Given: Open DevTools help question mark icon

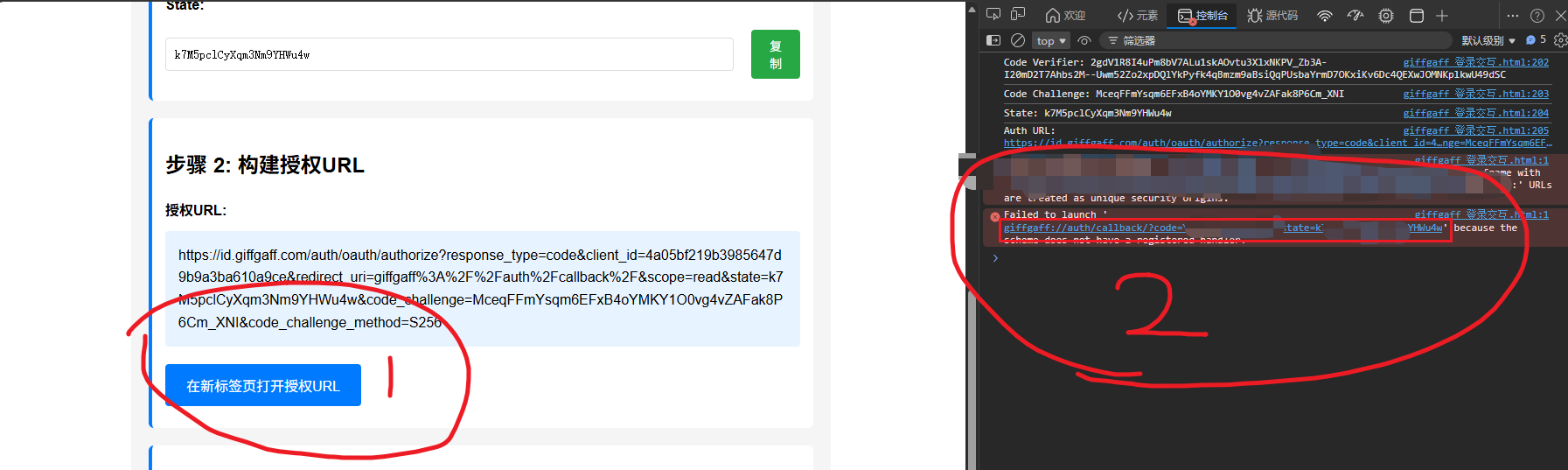Looking at the screenshot, I should click(x=1537, y=15).
